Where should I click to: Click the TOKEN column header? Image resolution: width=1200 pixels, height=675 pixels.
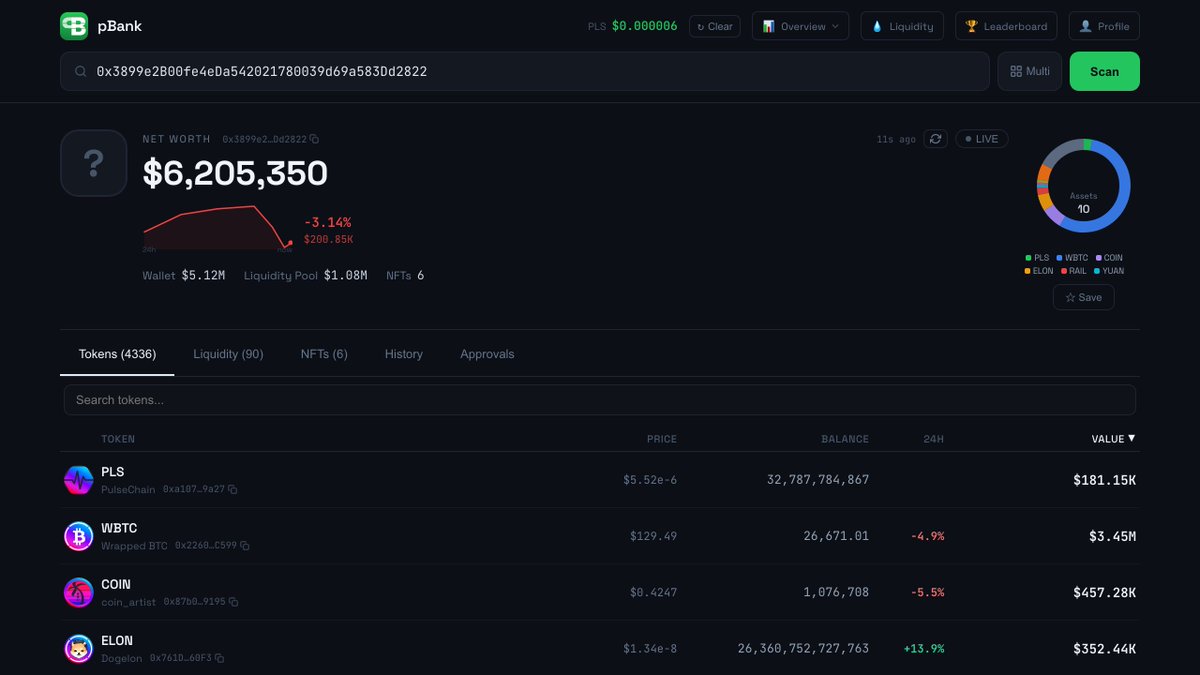pos(118,439)
